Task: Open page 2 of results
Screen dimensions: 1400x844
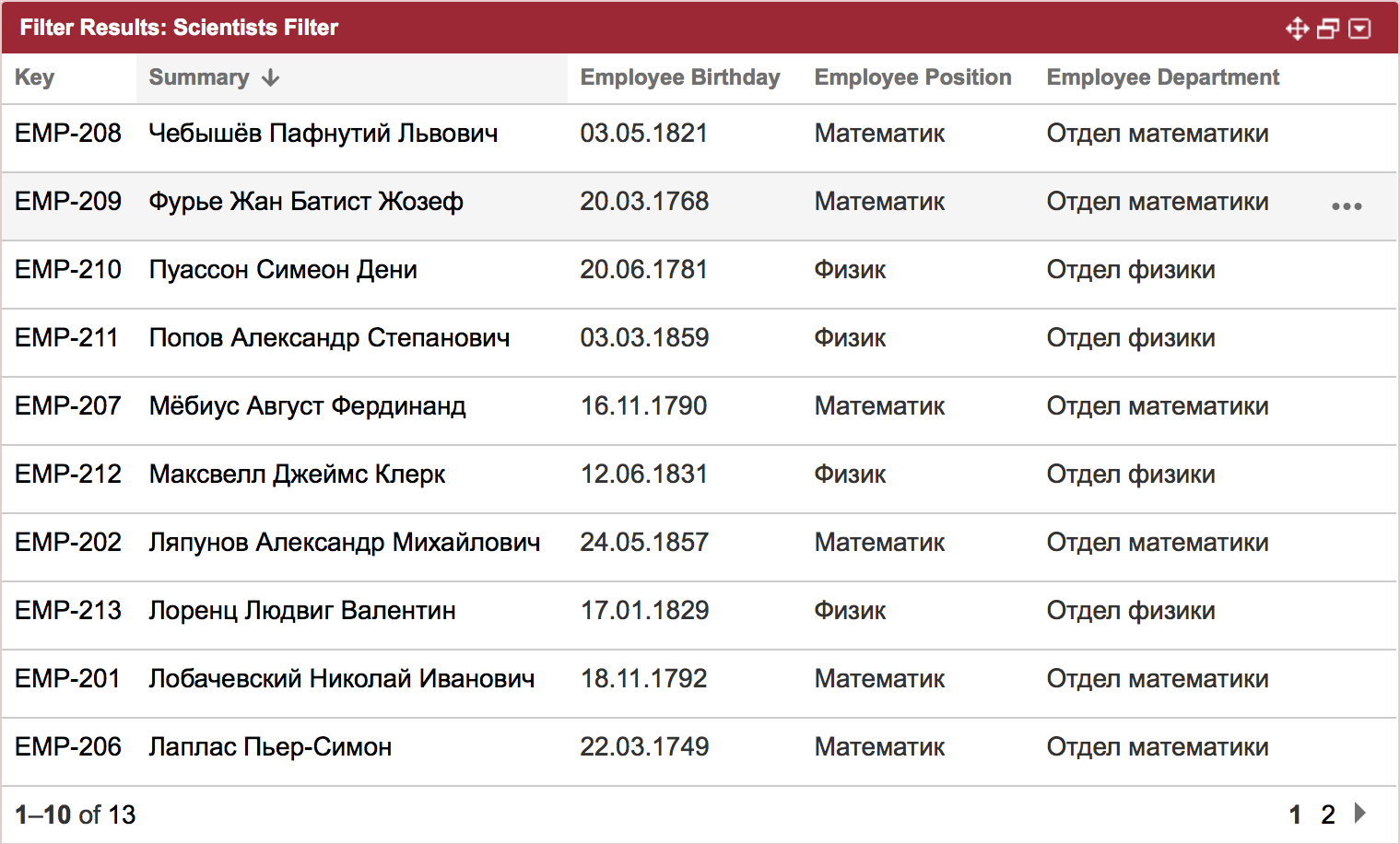Action: (x=1328, y=815)
